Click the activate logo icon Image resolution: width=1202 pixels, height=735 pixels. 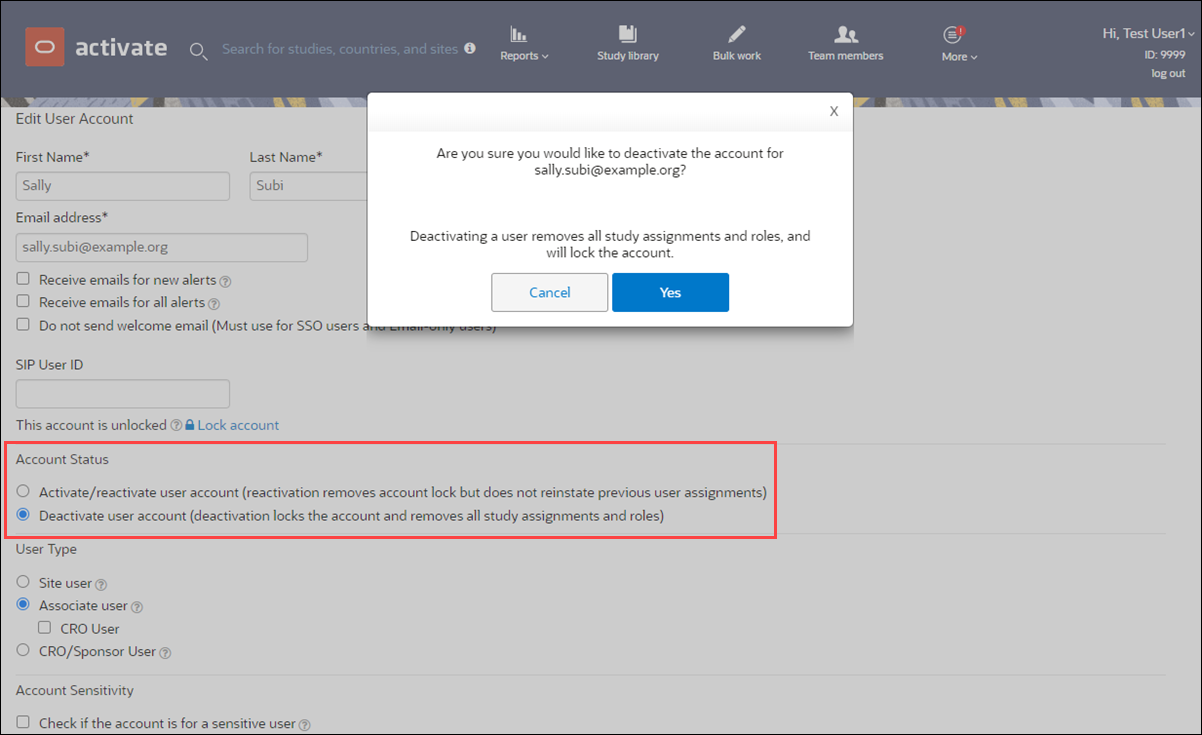(x=45, y=47)
